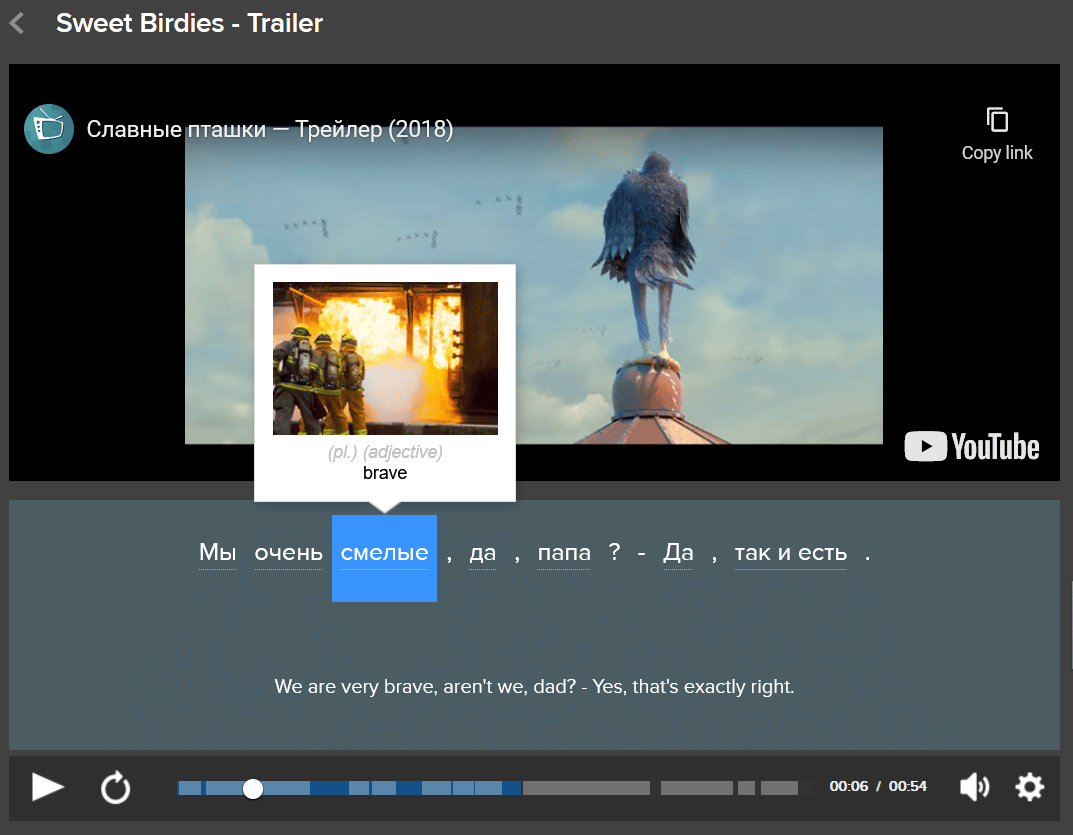Select the word очень in the subtitle

coord(288,553)
